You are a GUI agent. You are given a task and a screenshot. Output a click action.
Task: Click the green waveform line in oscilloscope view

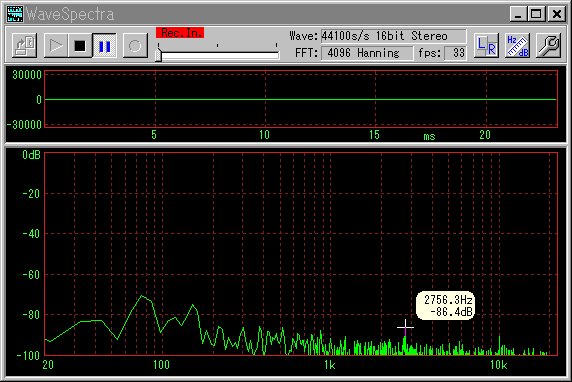tap(301, 99)
